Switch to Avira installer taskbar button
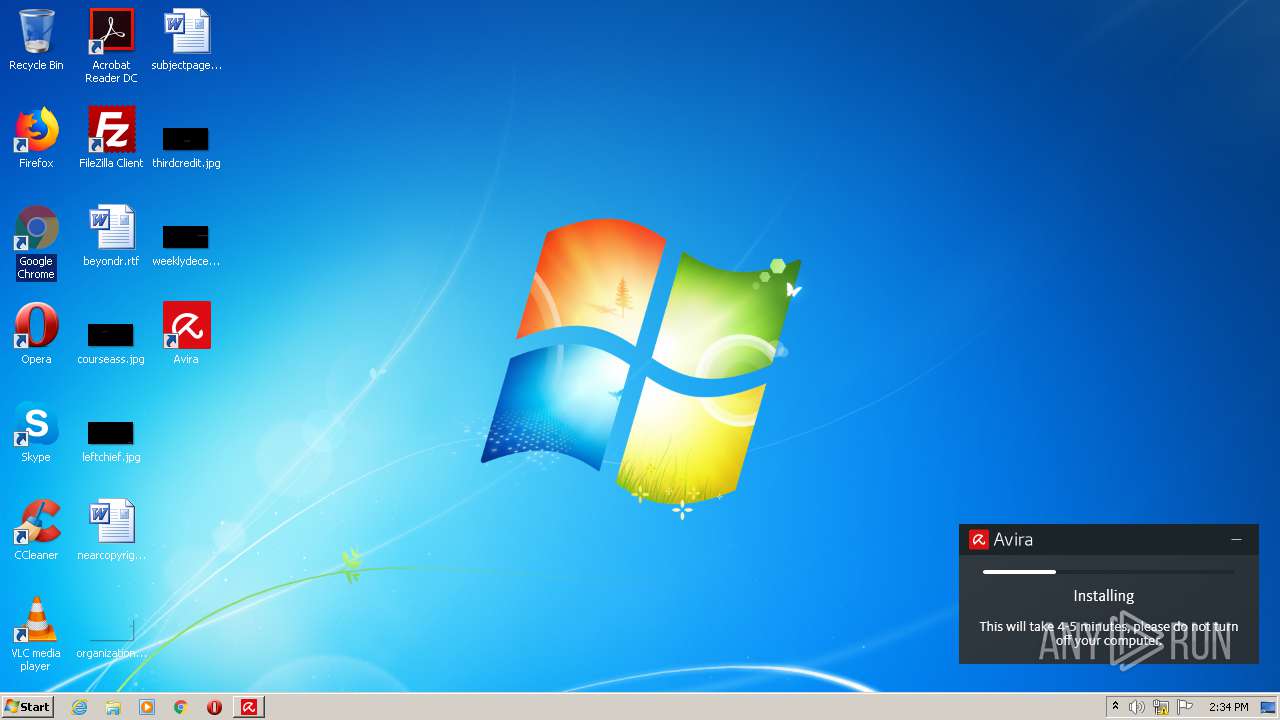1280x720 pixels. click(x=249, y=707)
